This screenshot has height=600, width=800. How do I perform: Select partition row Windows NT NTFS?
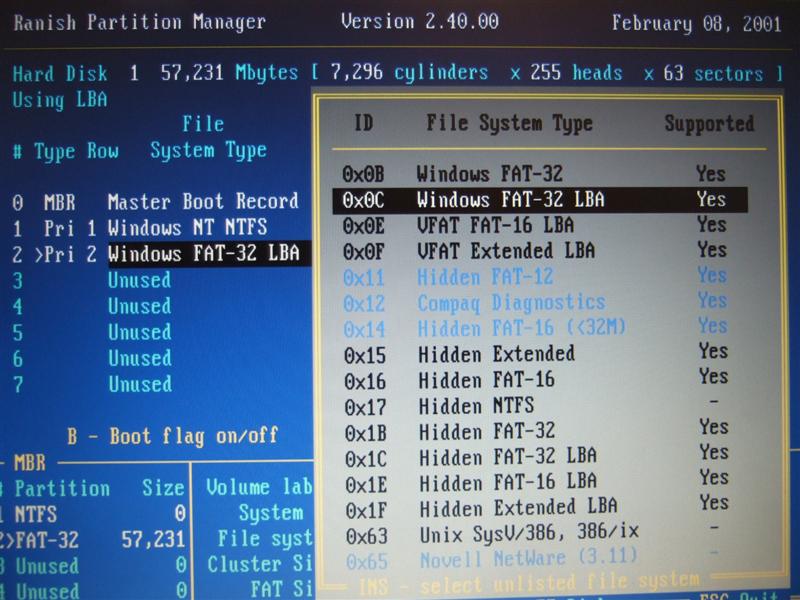(x=140, y=228)
